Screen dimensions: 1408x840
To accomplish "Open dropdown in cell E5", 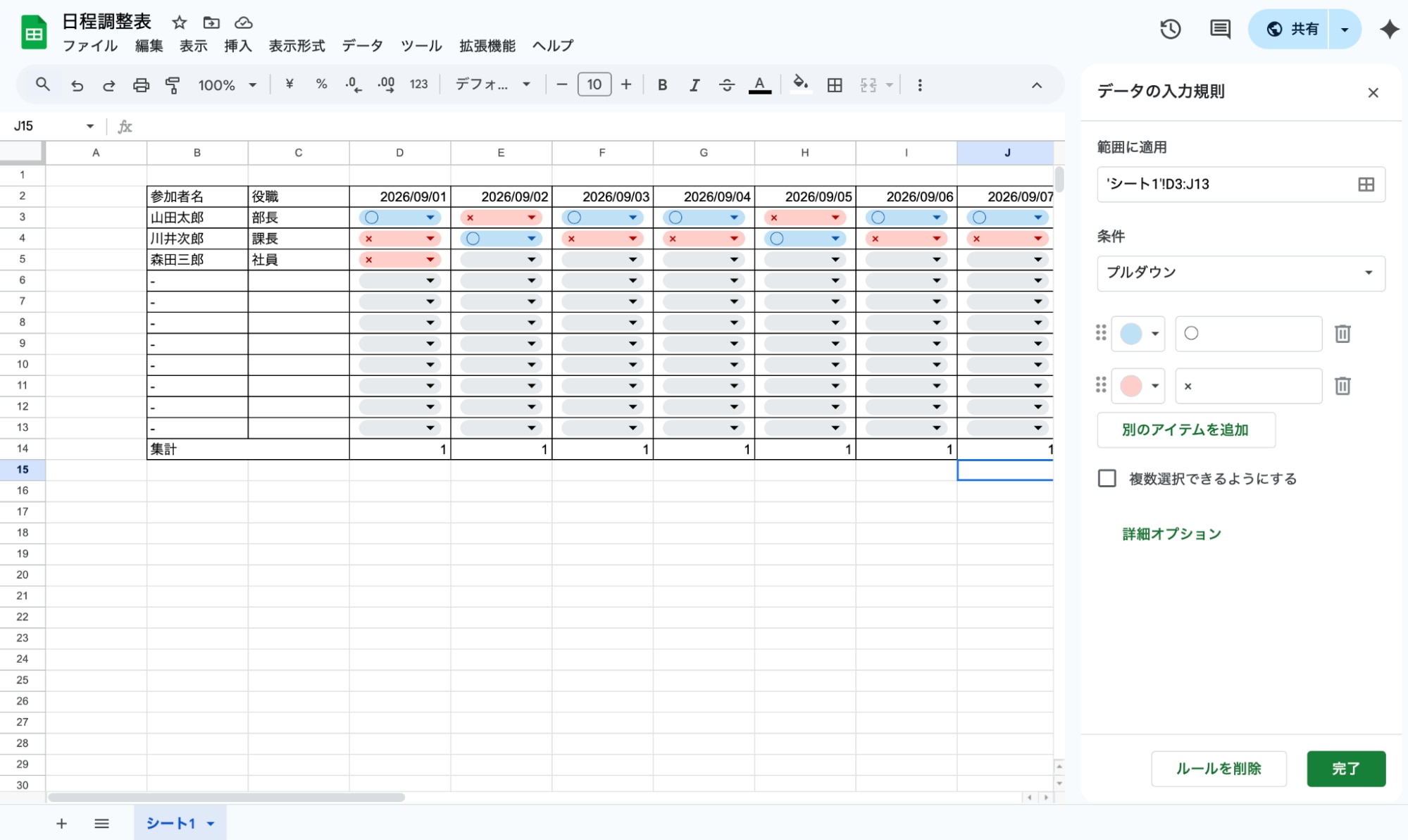I will pyautogui.click(x=531, y=260).
